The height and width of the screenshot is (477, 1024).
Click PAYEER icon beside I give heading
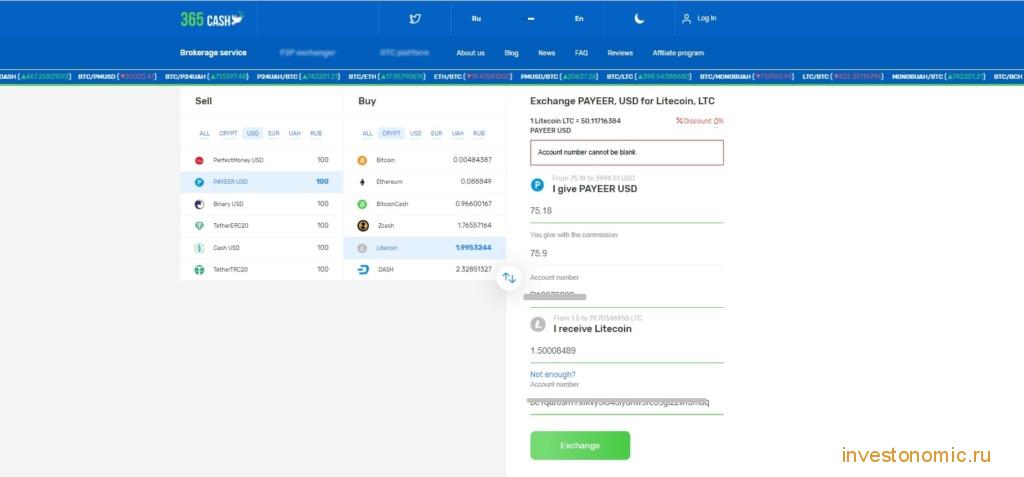[537, 185]
